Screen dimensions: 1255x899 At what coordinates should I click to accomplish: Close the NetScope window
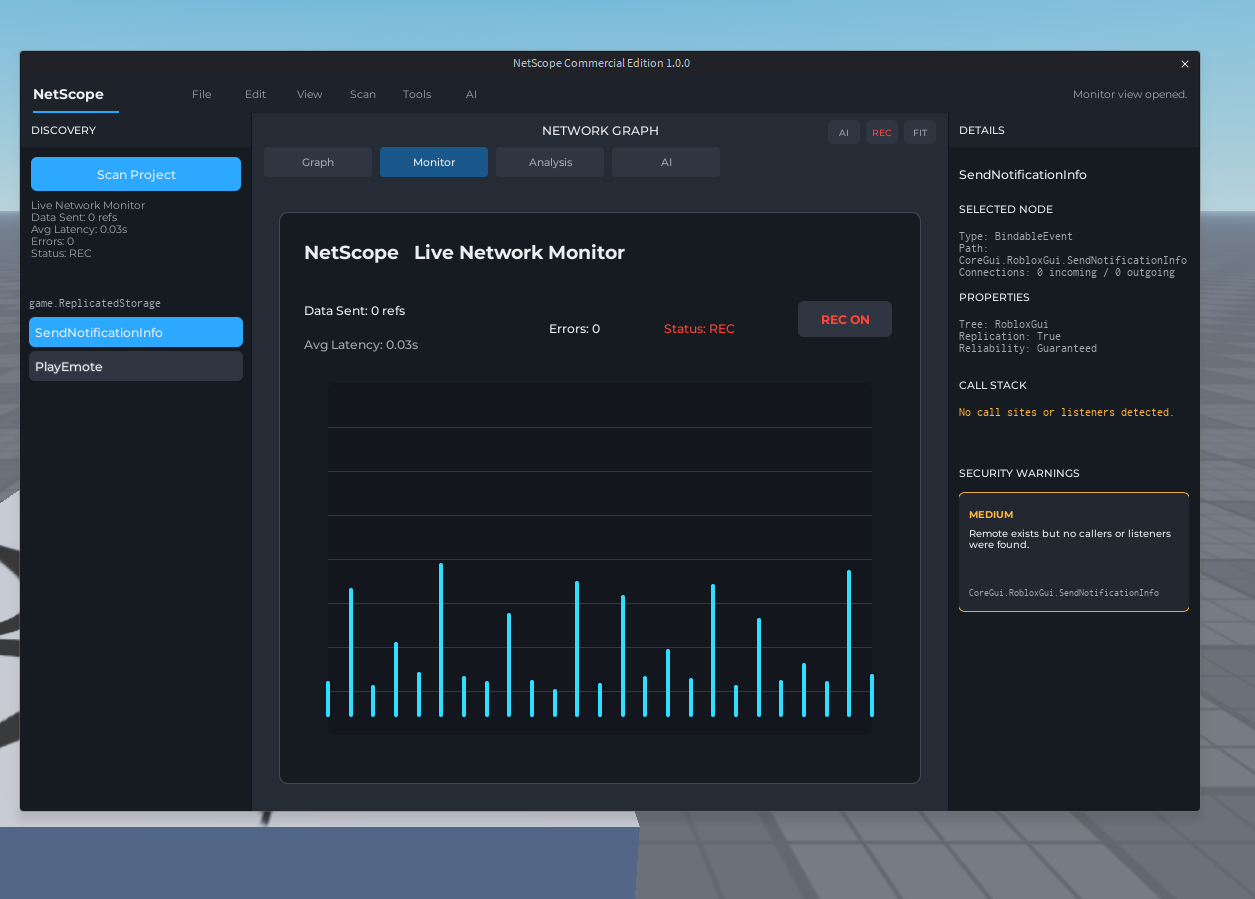[1185, 64]
